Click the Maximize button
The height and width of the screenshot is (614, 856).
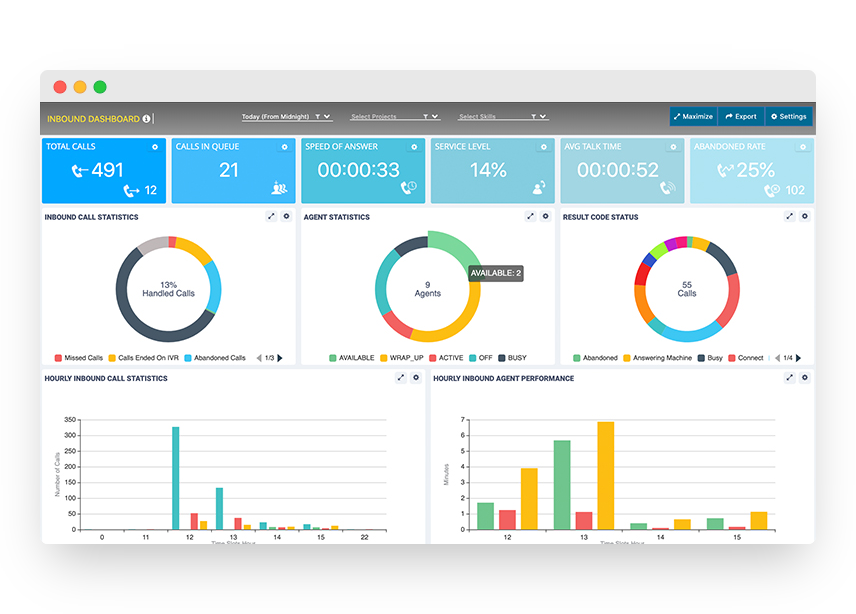click(x=693, y=116)
